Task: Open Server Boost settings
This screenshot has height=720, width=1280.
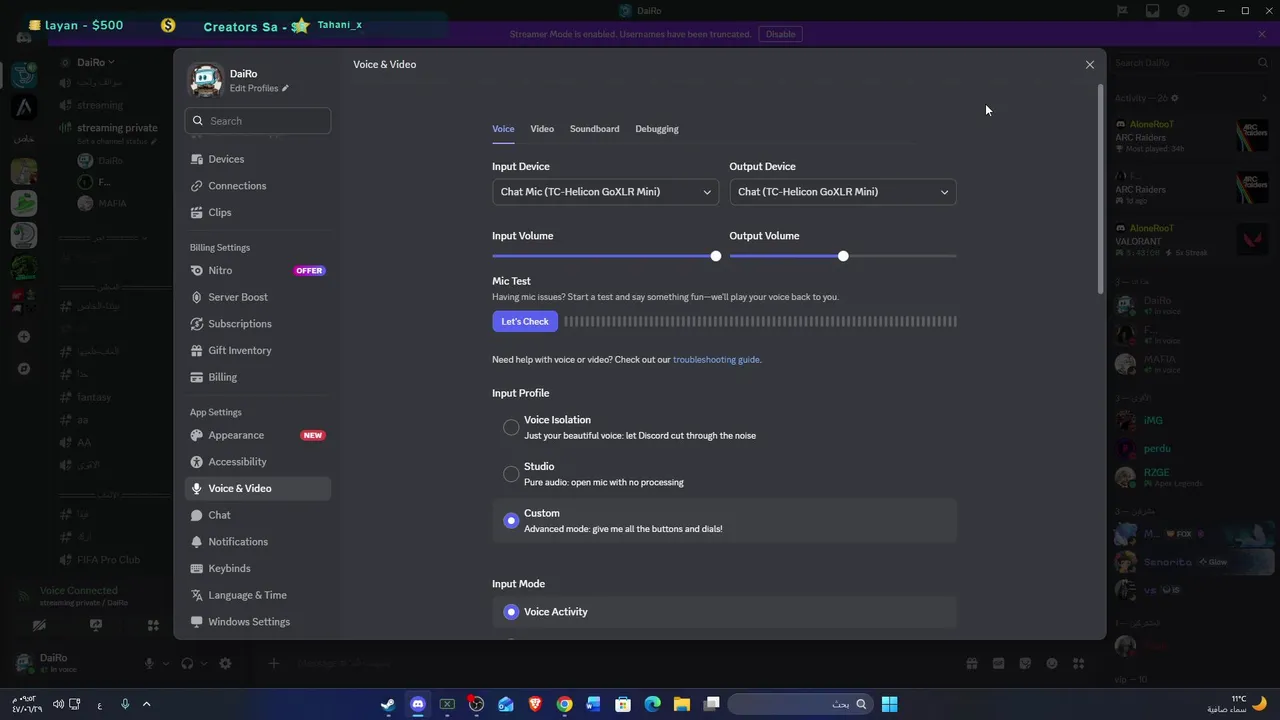Action: [257, 297]
